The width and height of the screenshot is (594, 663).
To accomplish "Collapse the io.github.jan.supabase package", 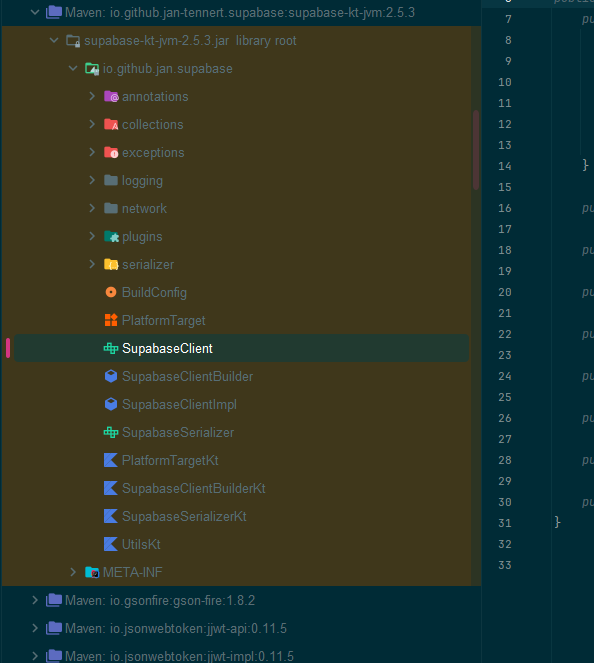I will point(73,68).
